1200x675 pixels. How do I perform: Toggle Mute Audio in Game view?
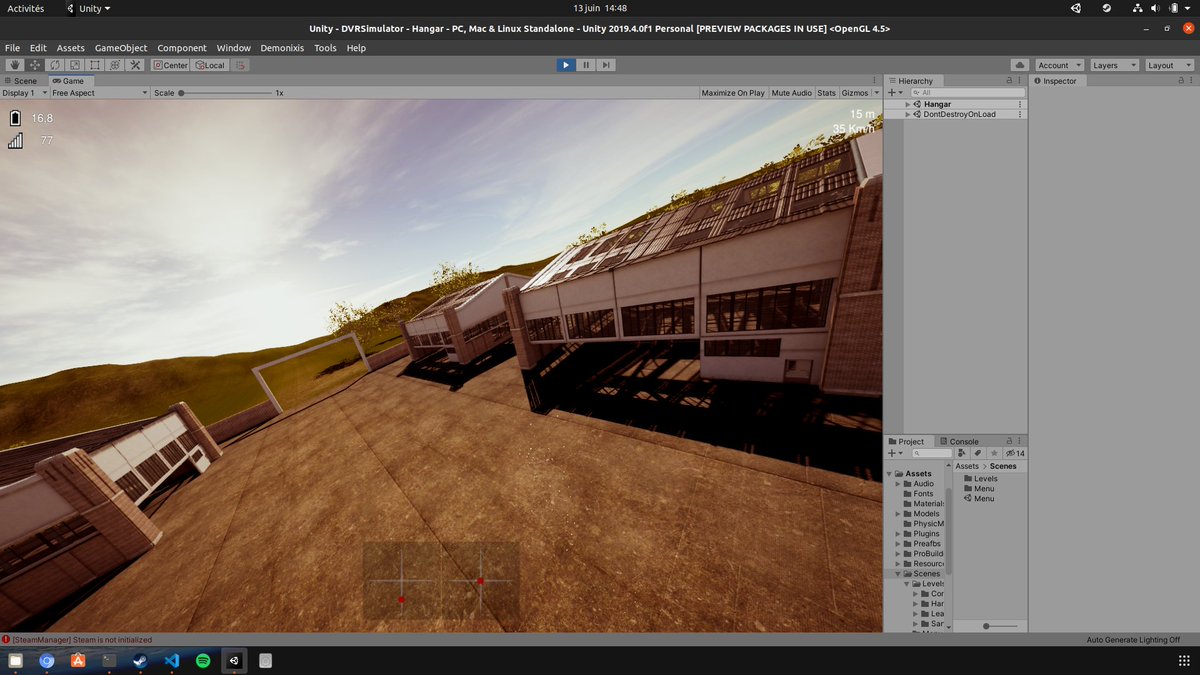[792, 93]
